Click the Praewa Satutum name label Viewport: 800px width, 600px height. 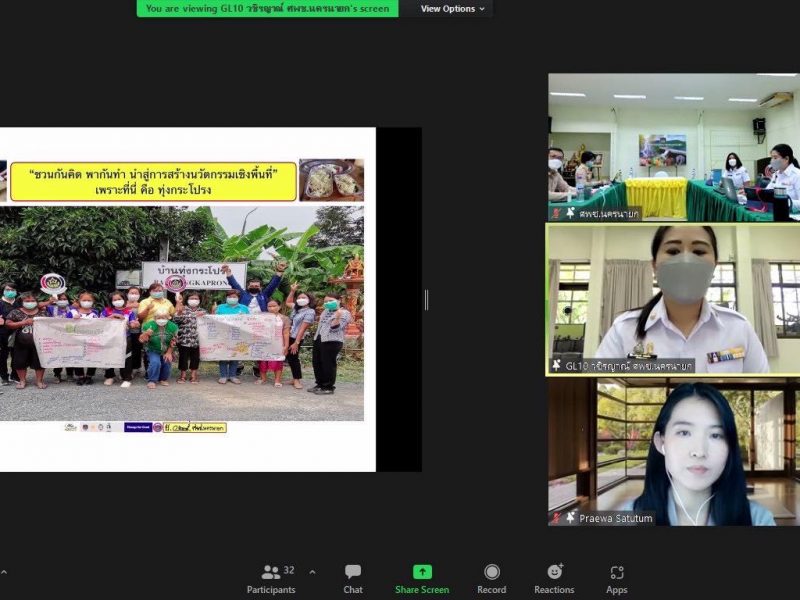pos(615,518)
